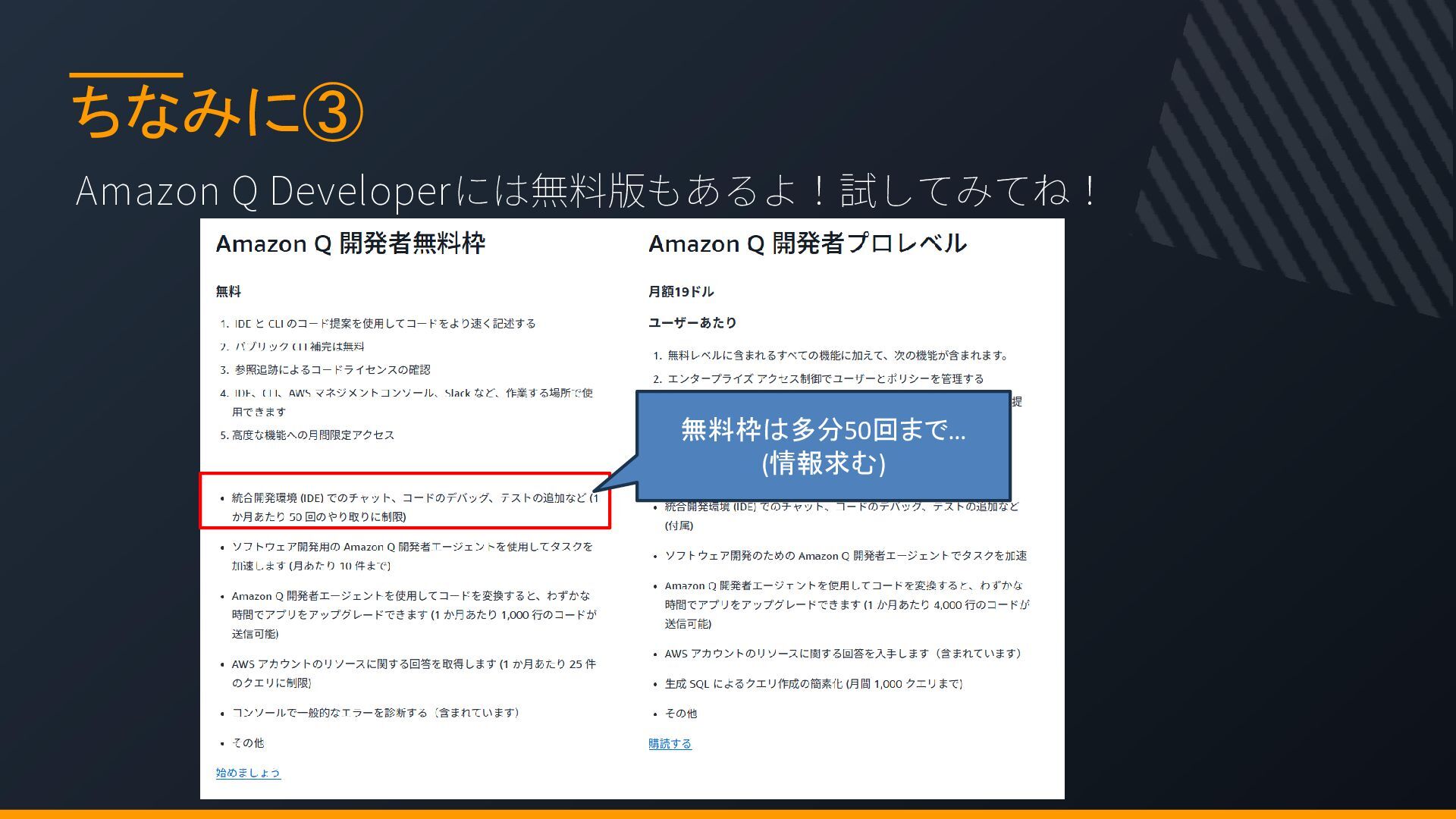Click the 始めましょう link

point(248,773)
